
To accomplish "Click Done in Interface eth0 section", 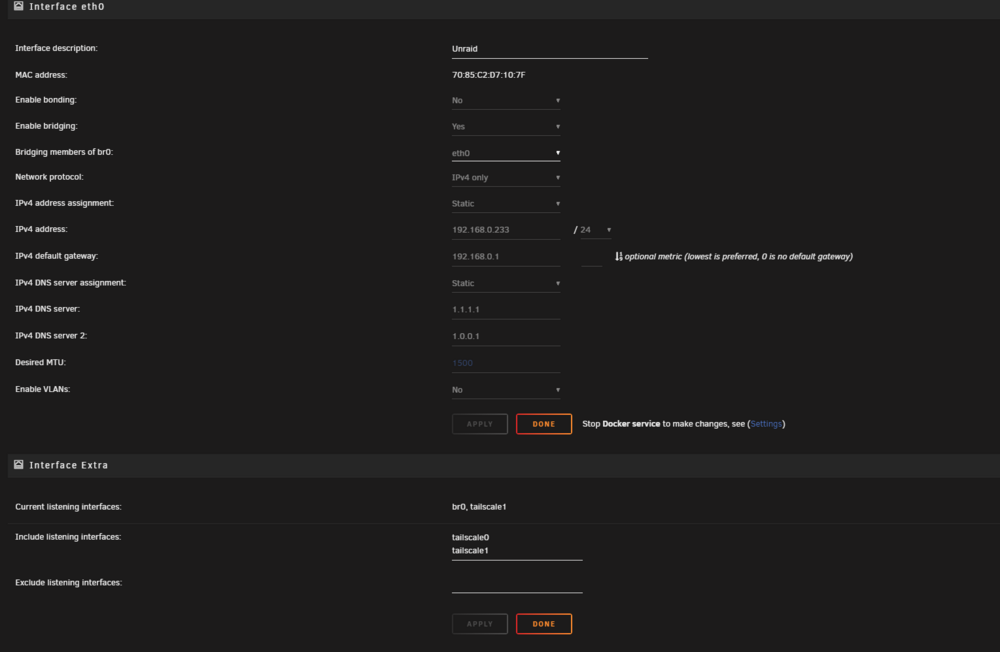I will pos(544,424).
